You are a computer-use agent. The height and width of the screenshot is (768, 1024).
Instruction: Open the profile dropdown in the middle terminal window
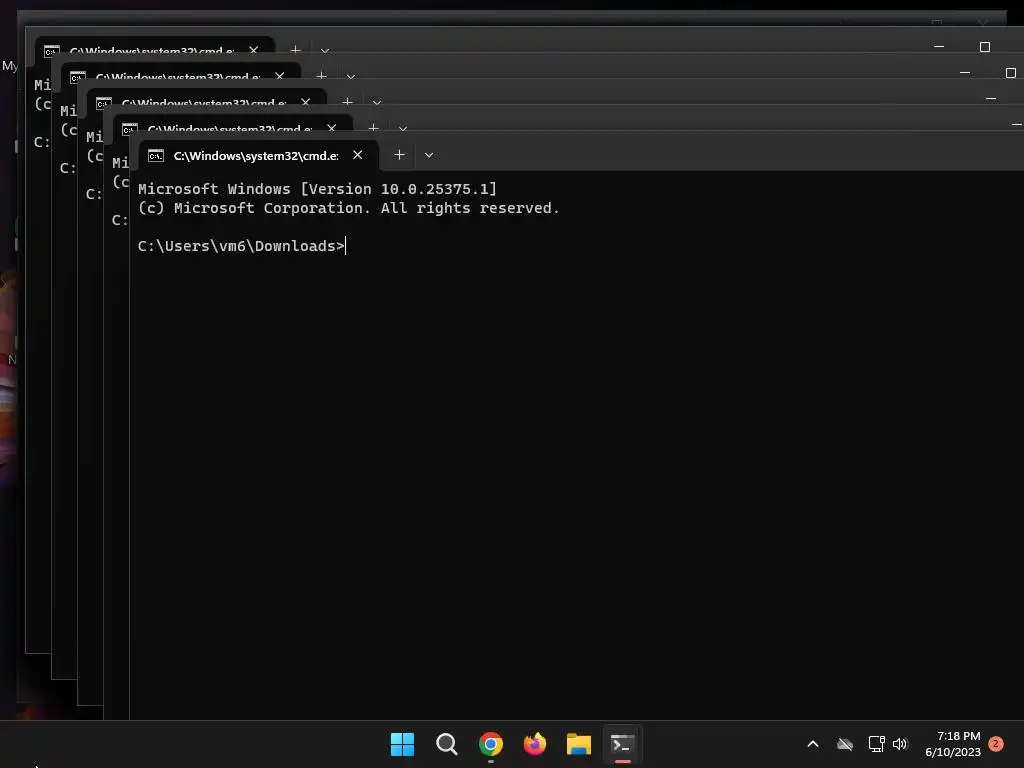coord(376,103)
